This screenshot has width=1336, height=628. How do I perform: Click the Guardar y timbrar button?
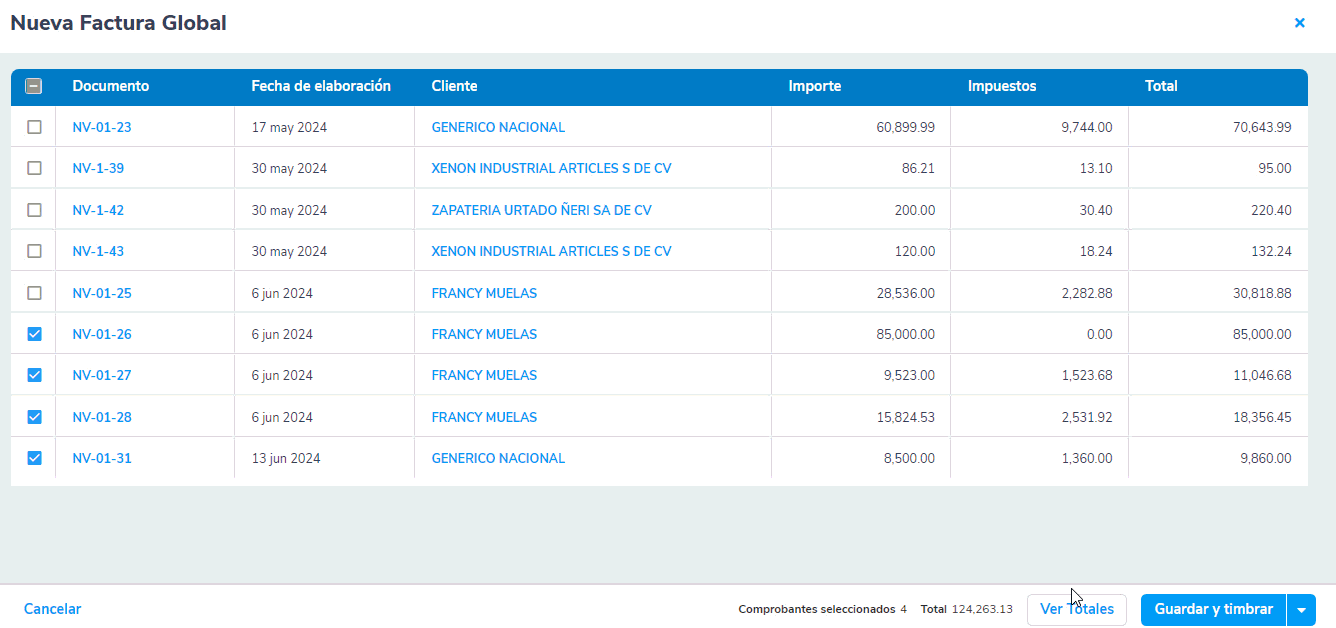(x=1213, y=610)
